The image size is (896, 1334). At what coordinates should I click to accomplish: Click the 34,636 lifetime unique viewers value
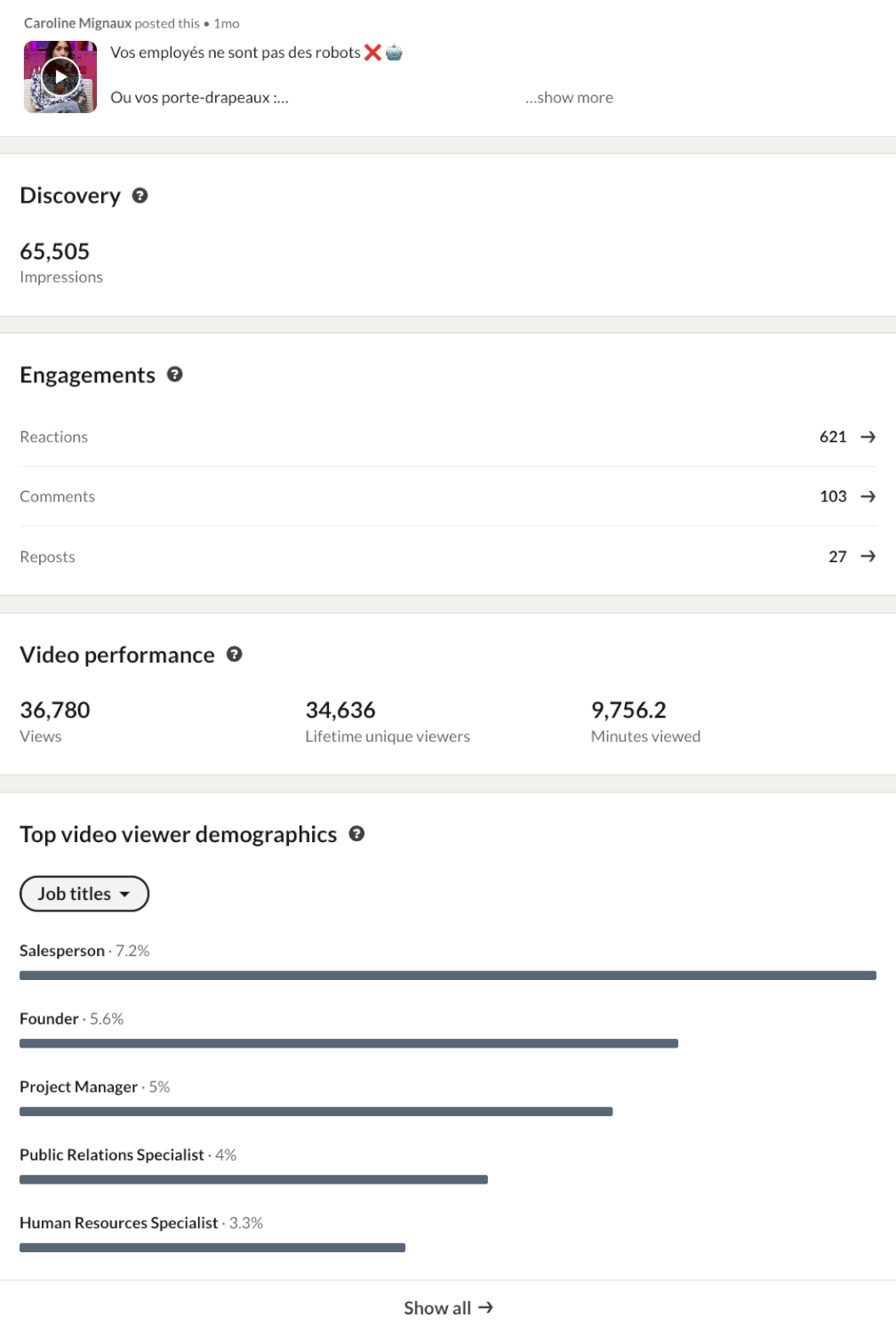point(340,711)
